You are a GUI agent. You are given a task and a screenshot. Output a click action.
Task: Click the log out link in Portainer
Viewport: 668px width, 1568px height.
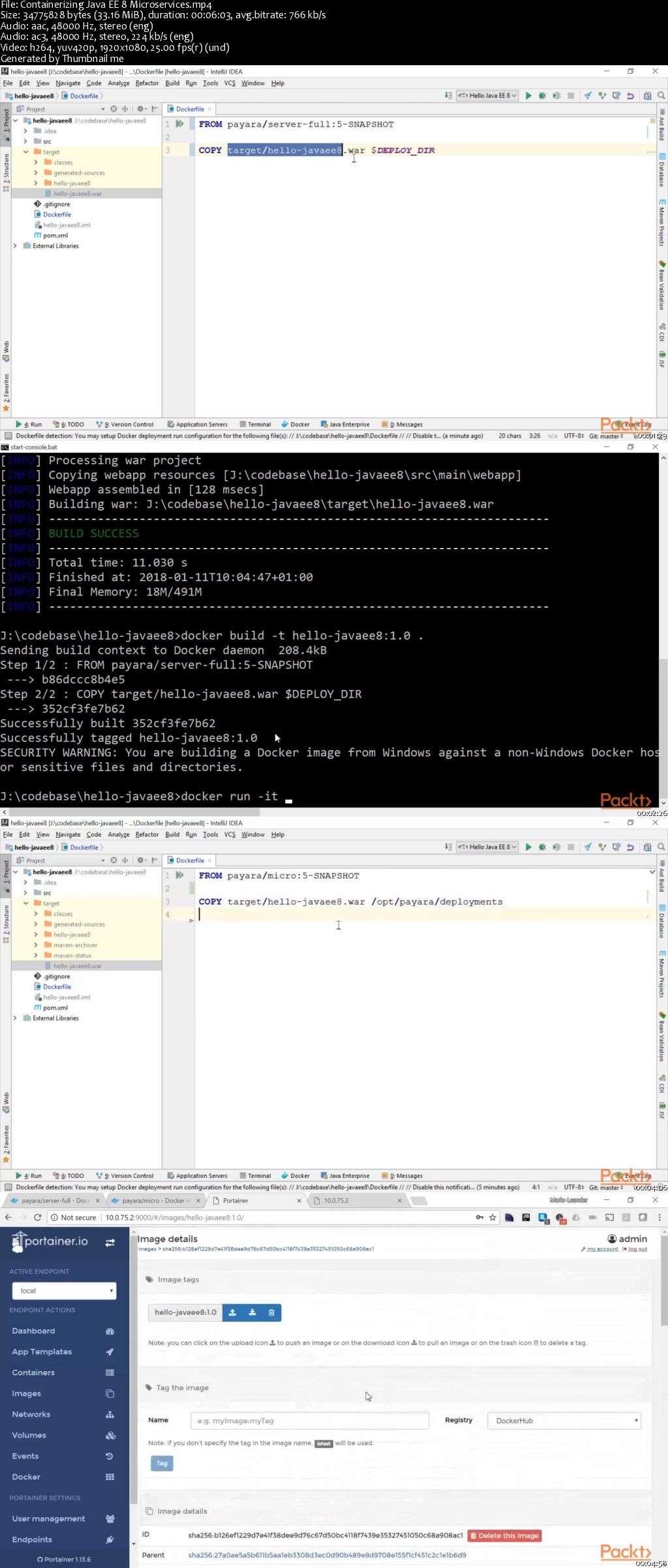point(637,1249)
